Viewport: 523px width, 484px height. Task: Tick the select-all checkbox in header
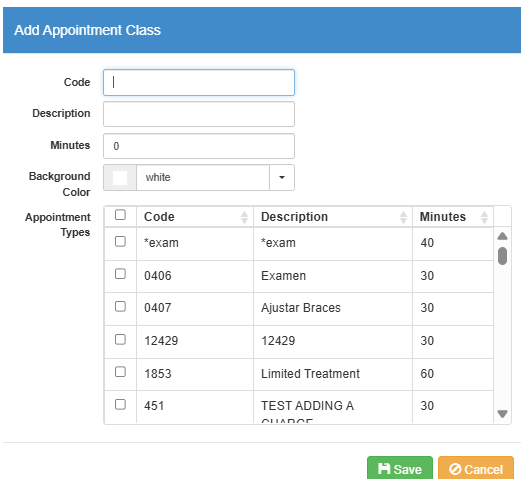[x=120, y=215]
